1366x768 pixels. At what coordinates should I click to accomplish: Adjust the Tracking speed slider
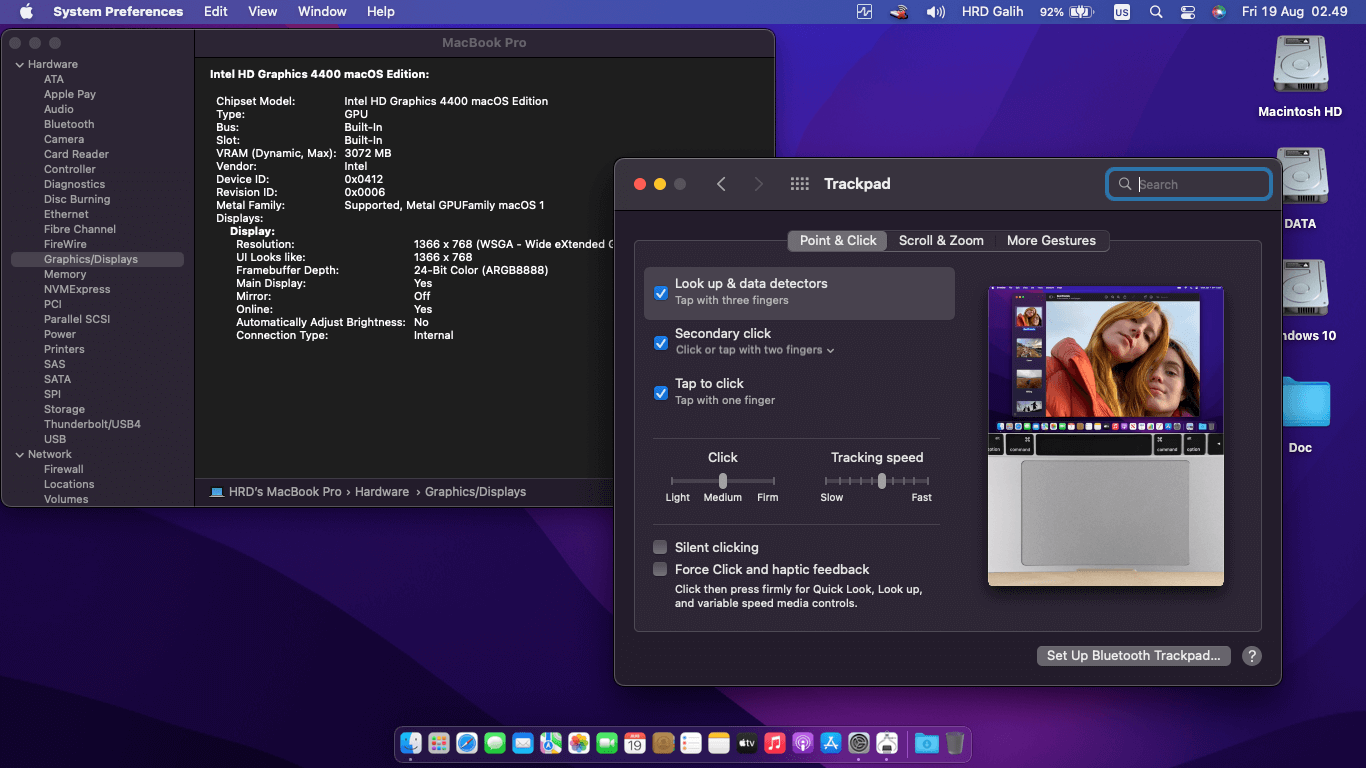pyautogui.click(x=877, y=481)
